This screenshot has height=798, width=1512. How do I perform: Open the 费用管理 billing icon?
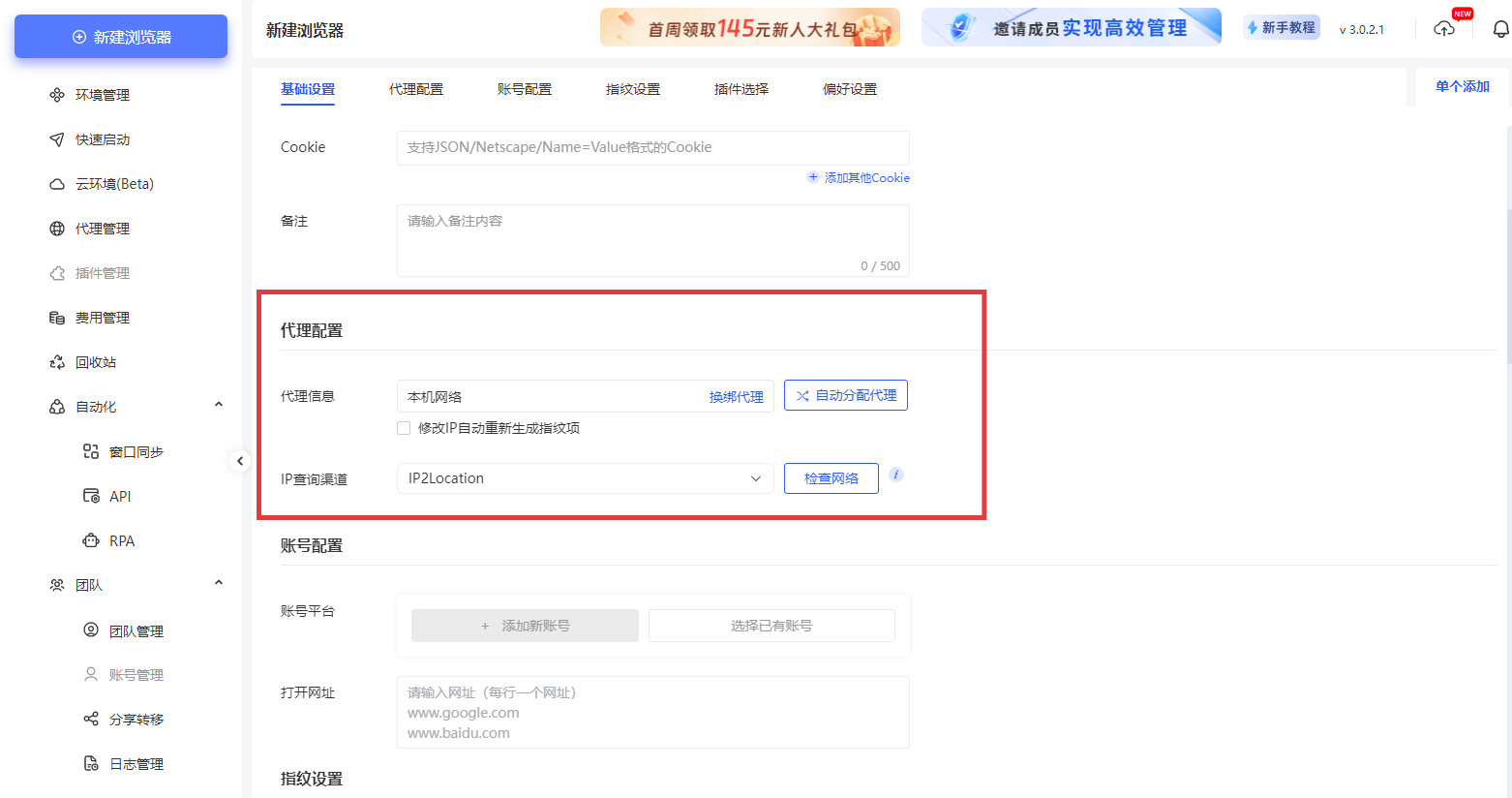pyautogui.click(x=57, y=317)
